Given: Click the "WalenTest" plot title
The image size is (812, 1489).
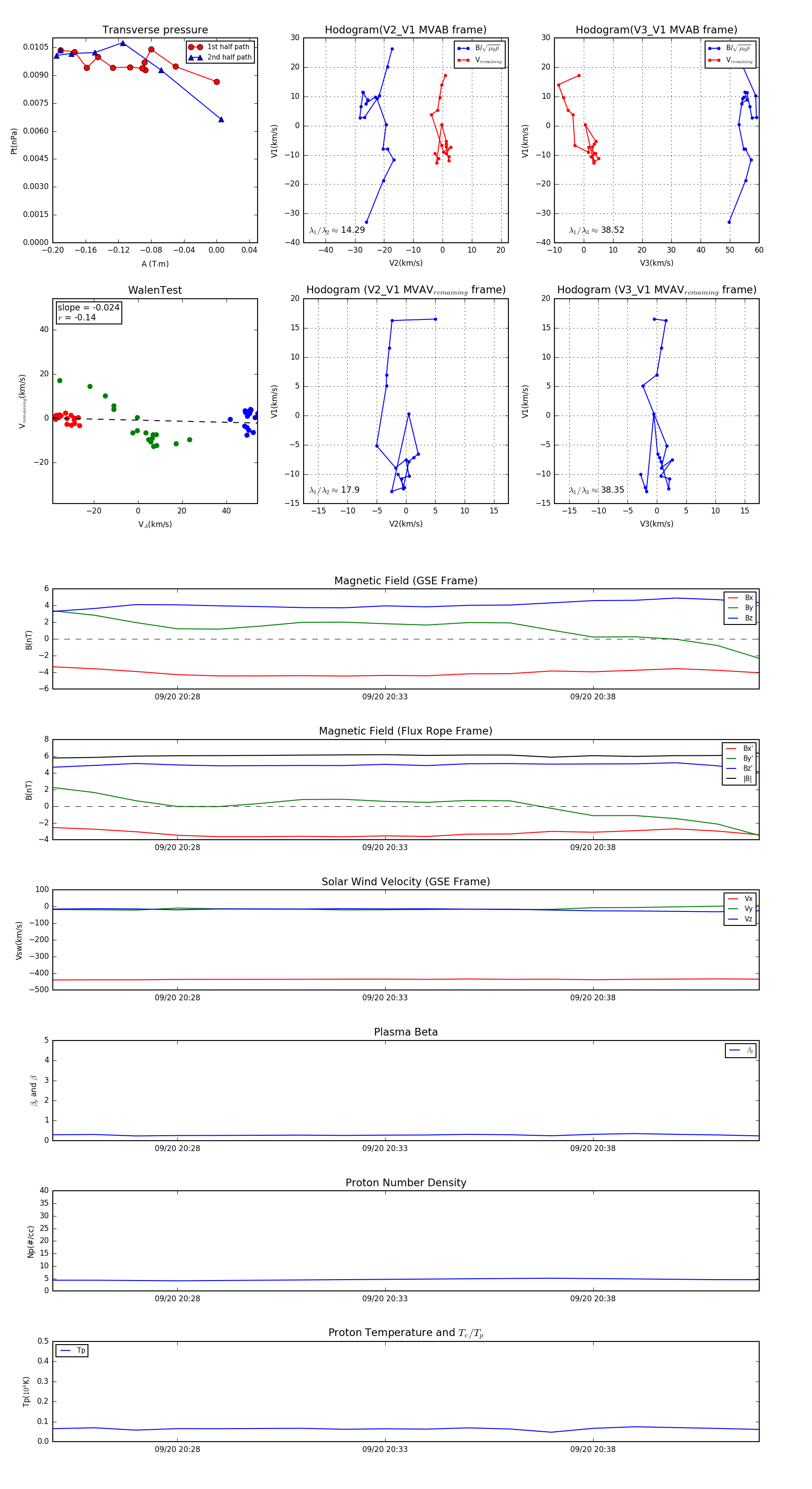Looking at the screenshot, I should [155, 290].
